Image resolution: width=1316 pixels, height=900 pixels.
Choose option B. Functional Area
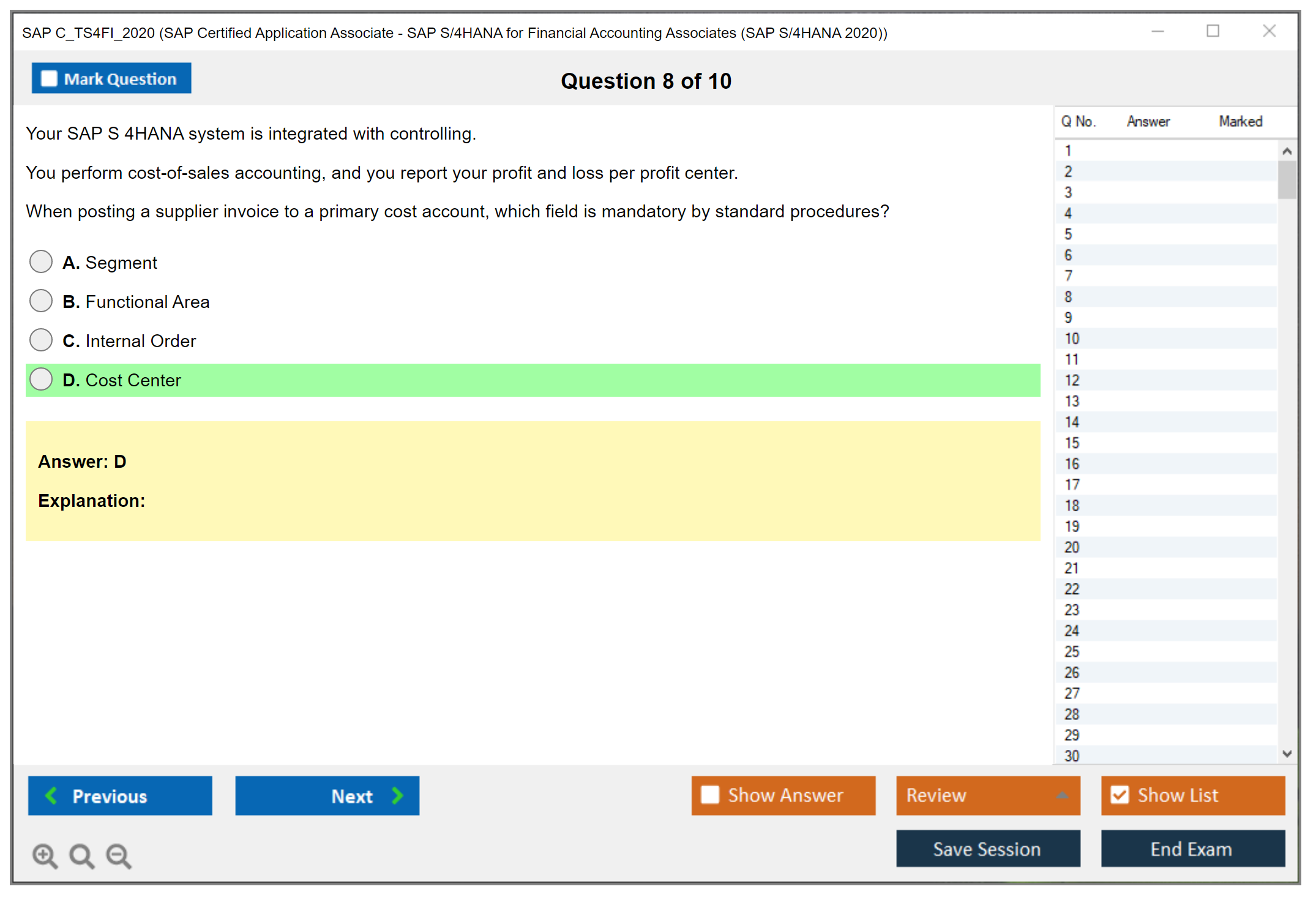pyautogui.click(x=41, y=301)
